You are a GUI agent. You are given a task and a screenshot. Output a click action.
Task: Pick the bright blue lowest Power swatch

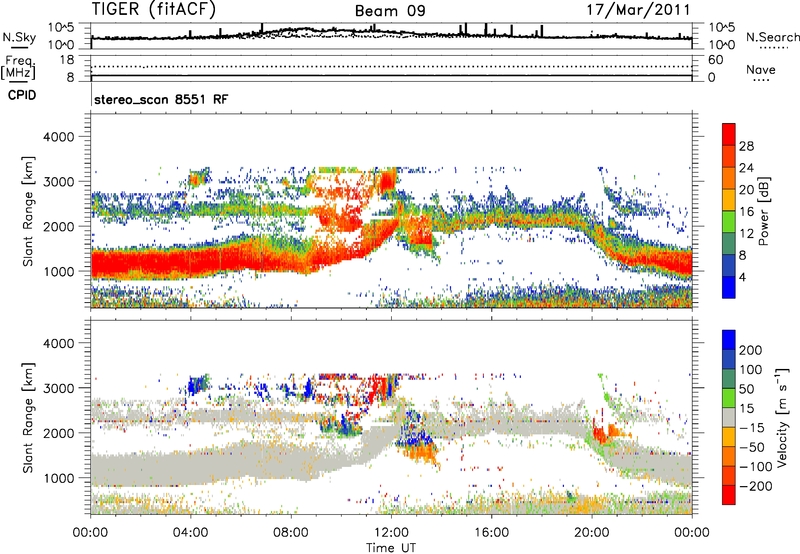coord(729,287)
